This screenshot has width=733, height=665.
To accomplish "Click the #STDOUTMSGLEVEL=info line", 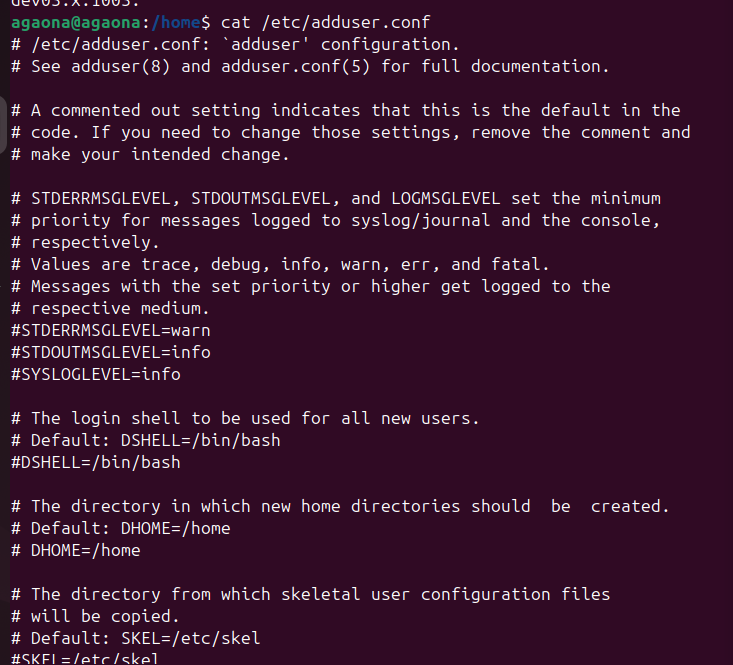I will tap(111, 352).
